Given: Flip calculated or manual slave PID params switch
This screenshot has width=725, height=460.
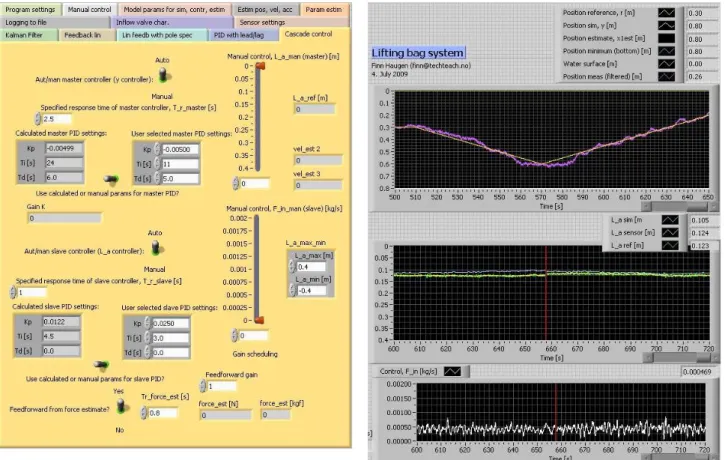Looking at the screenshot, I should tap(101, 365).
